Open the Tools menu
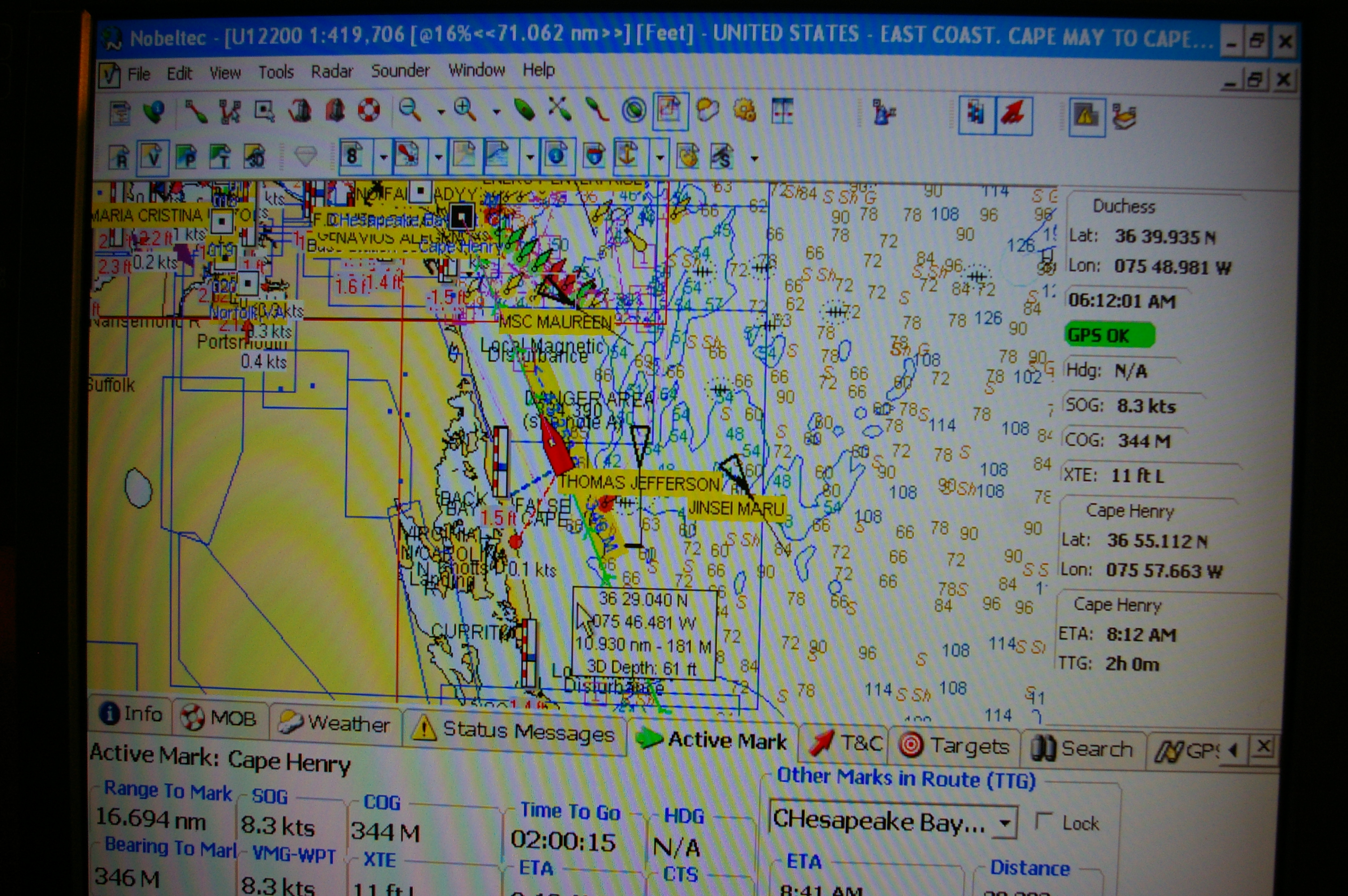This screenshot has height=896, width=1348. tap(276, 72)
